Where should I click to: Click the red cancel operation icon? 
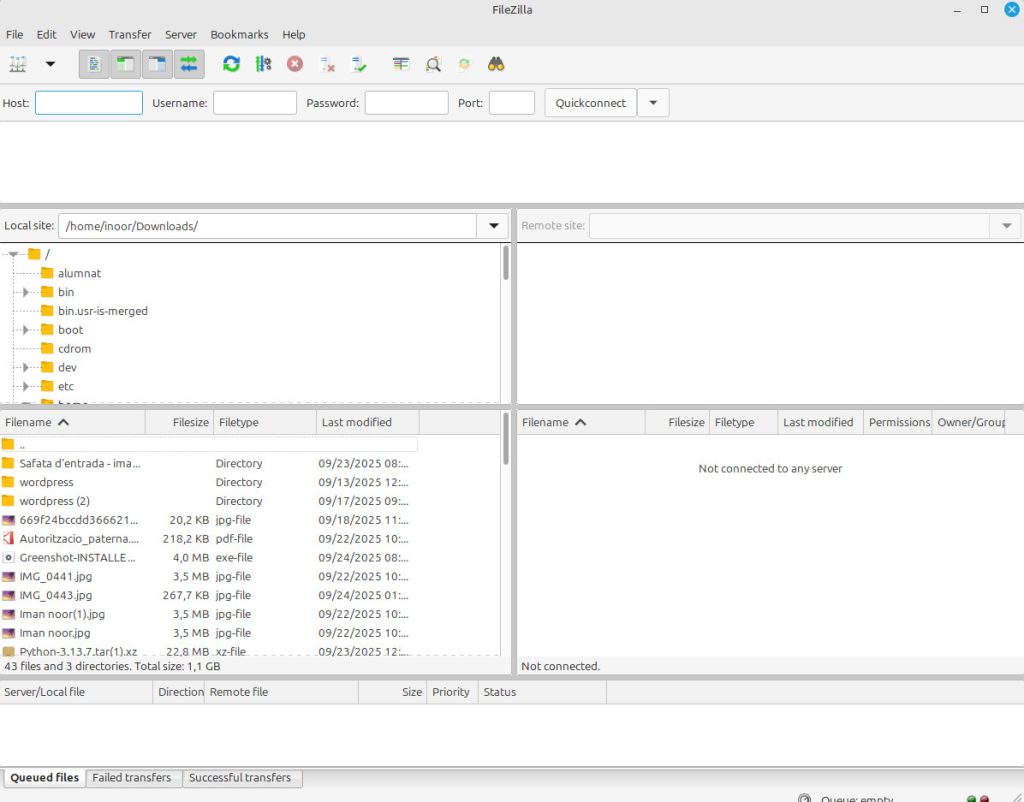pos(295,64)
